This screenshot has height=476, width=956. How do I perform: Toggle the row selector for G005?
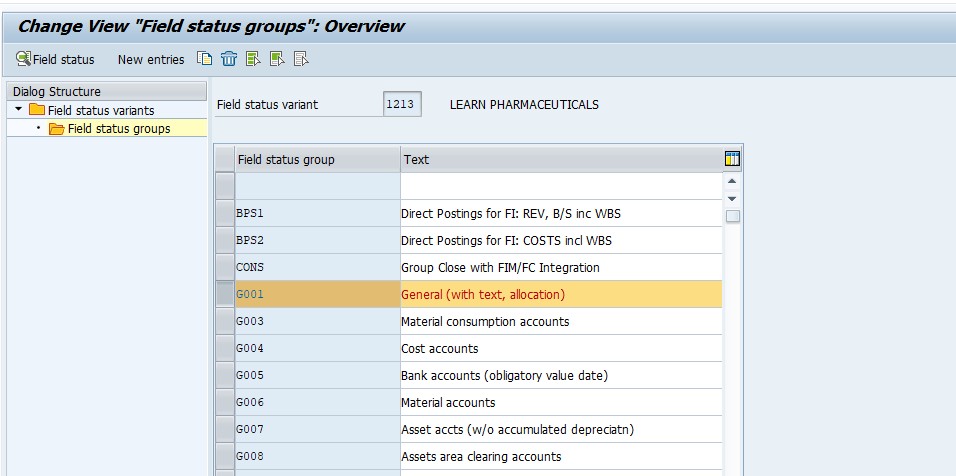[x=225, y=375]
